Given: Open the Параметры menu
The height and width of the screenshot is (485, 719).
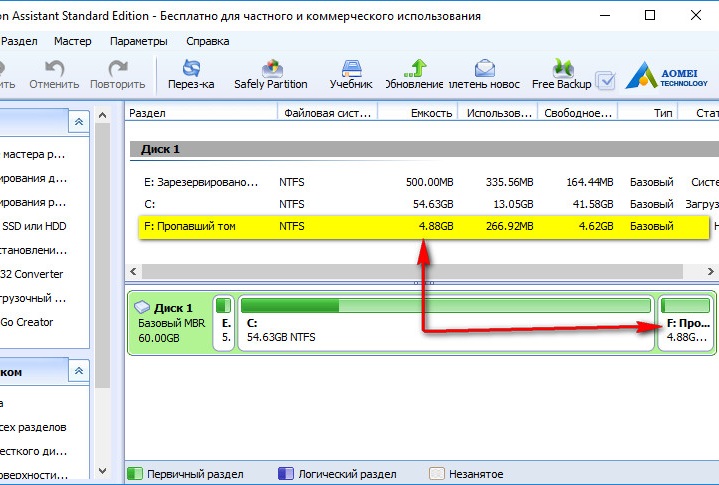Looking at the screenshot, I should (x=138, y=41).
